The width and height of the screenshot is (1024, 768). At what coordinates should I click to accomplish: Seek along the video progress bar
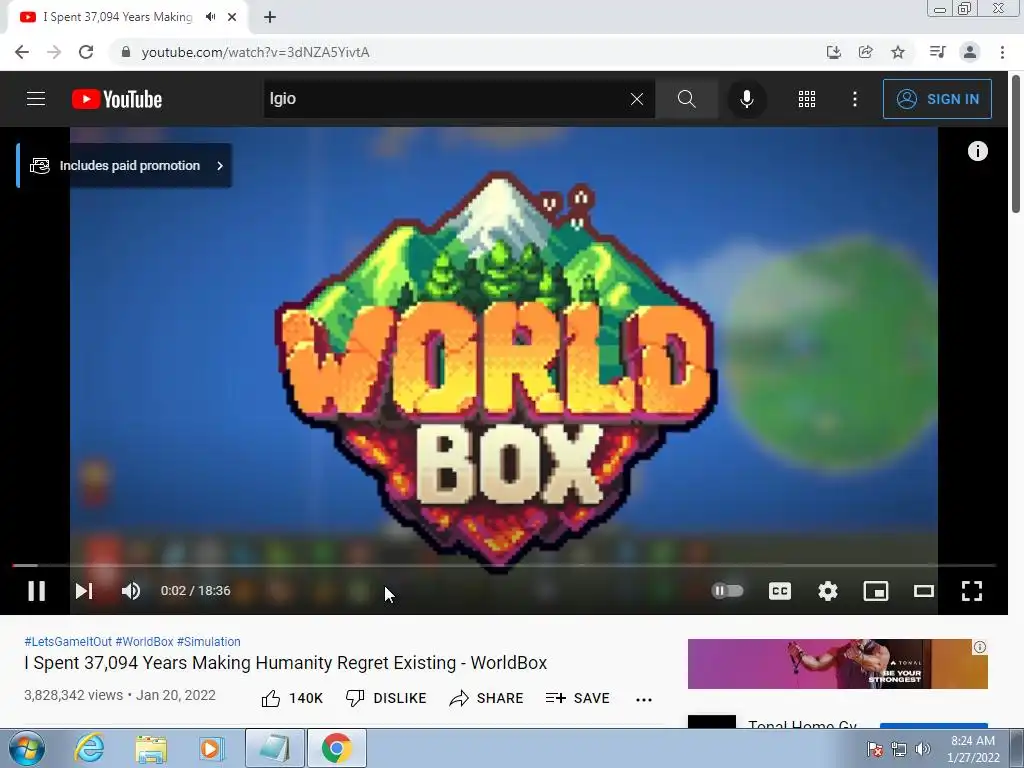coord(504,565)
